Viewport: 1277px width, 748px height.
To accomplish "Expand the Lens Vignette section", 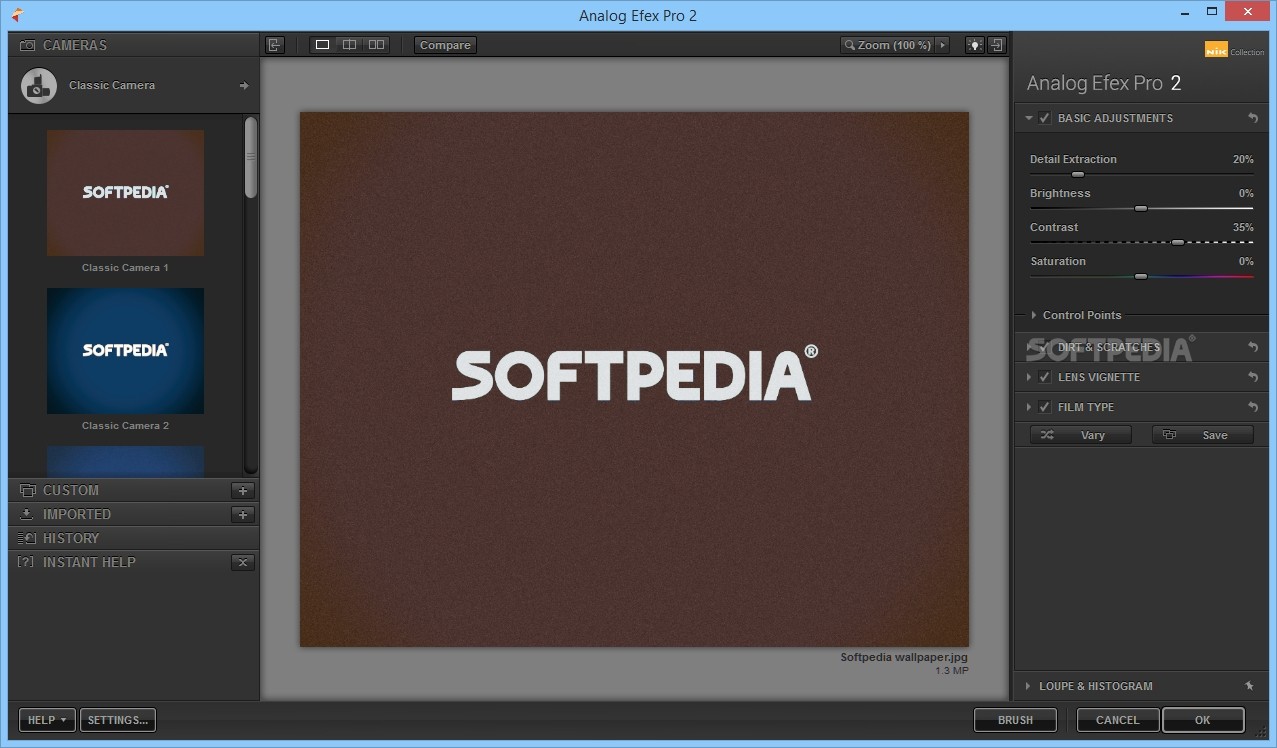I will click(1029, 377).
